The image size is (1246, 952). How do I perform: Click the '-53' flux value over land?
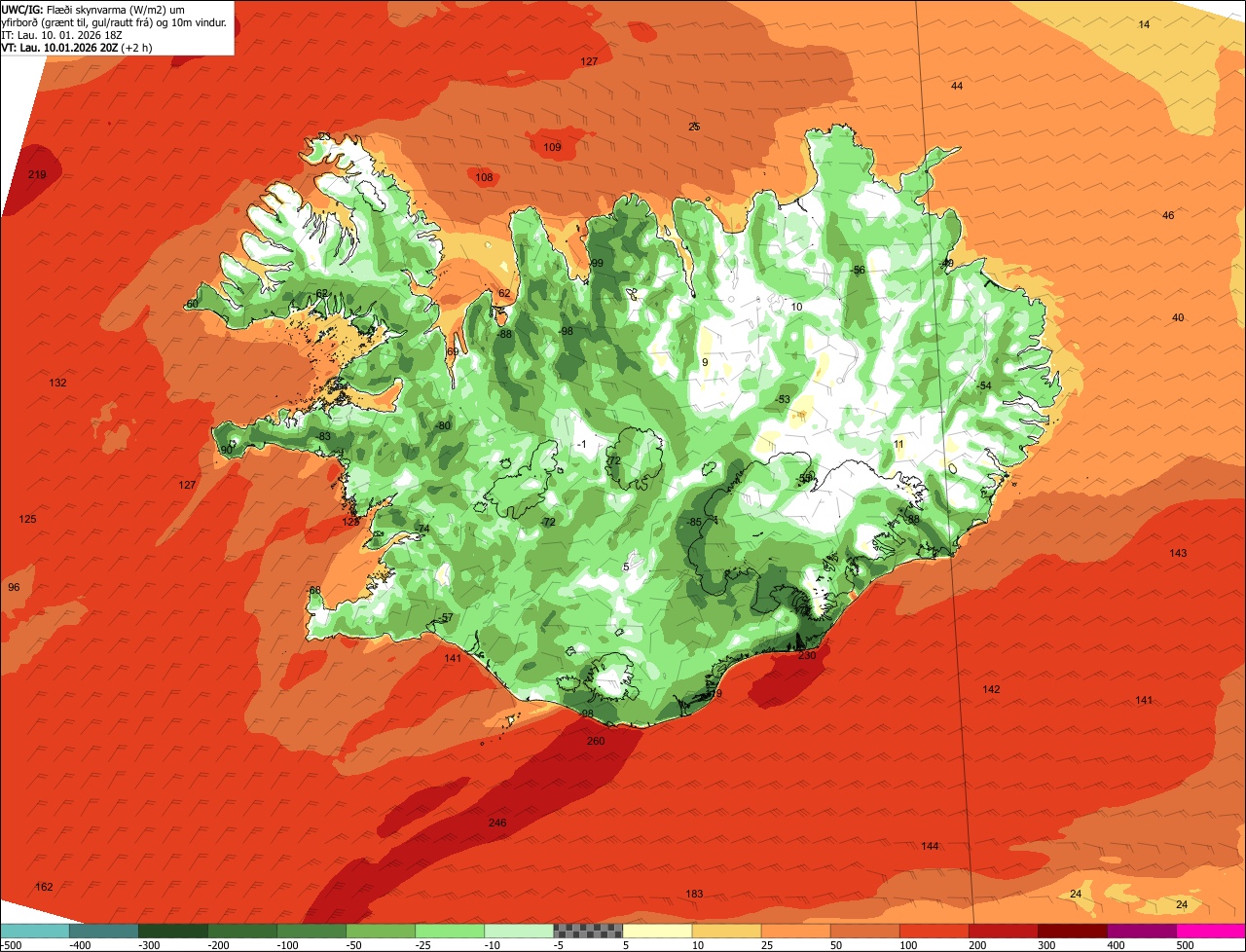[783, 399]
